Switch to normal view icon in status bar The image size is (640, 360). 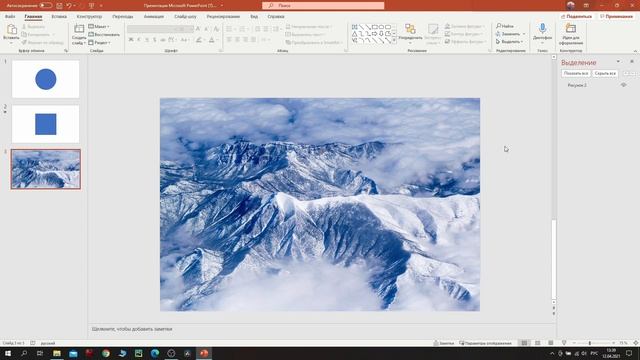[524, 343]
